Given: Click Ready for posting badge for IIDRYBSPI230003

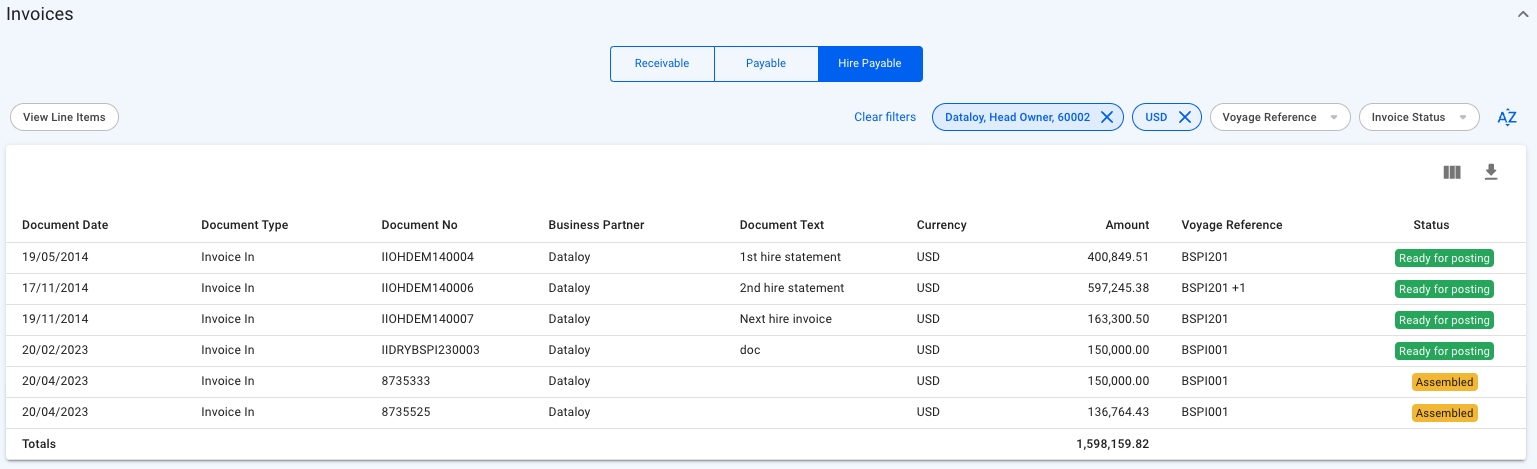Looking at the screenshot, I should pos(1443,351).
